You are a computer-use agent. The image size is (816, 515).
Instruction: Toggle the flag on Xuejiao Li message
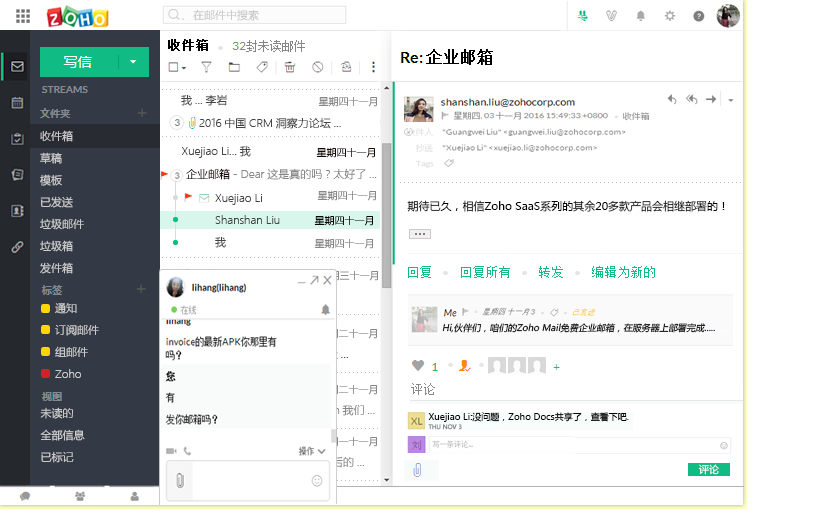[188, 197]
